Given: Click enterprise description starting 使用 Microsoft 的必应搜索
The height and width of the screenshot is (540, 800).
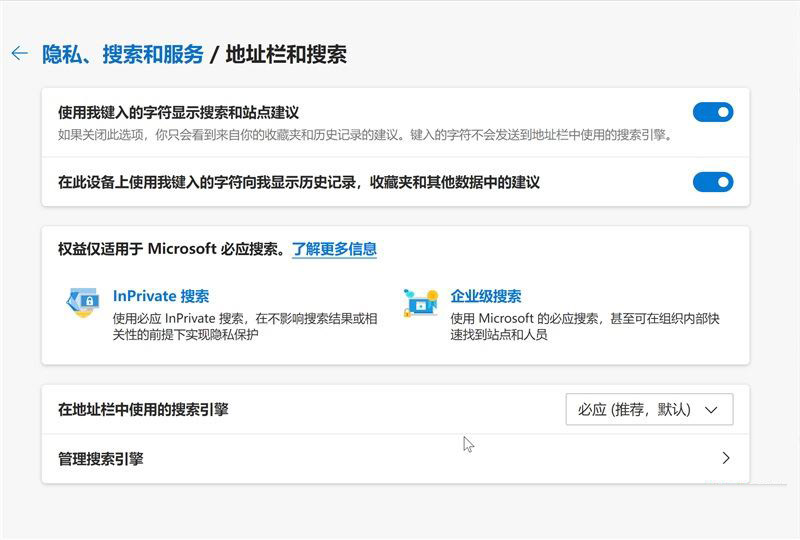Looking at the screenshot, I should pos(585,326).
